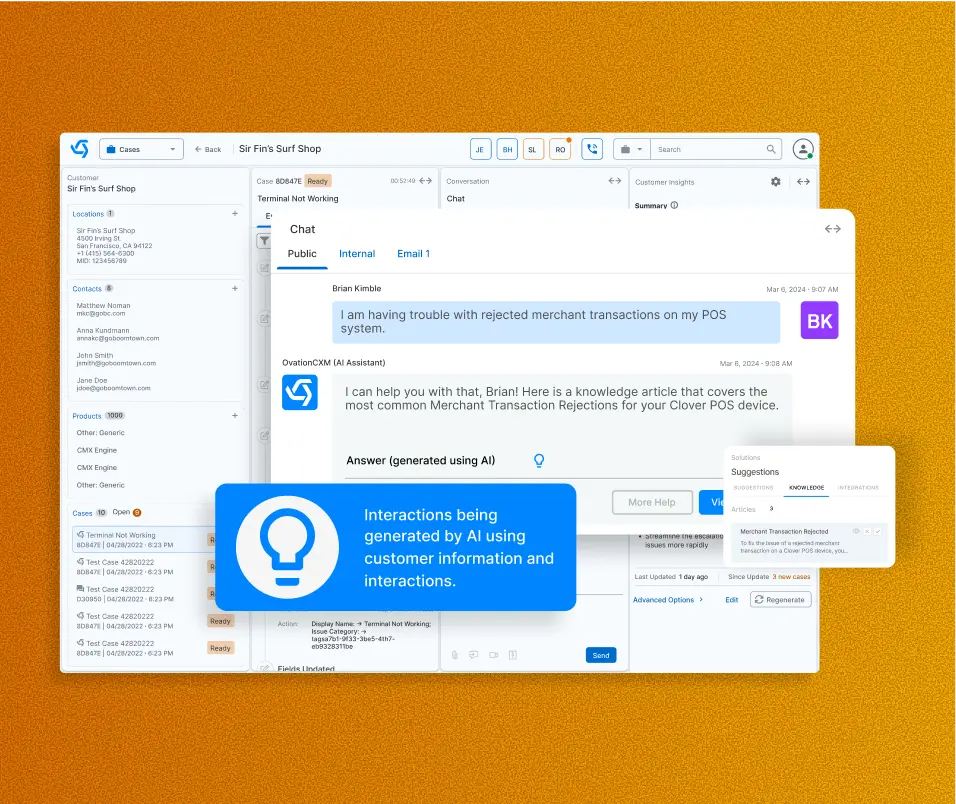Start a phone call with the phone icon
The width and height of the screenshot is (956, 804).
(592, 149)
